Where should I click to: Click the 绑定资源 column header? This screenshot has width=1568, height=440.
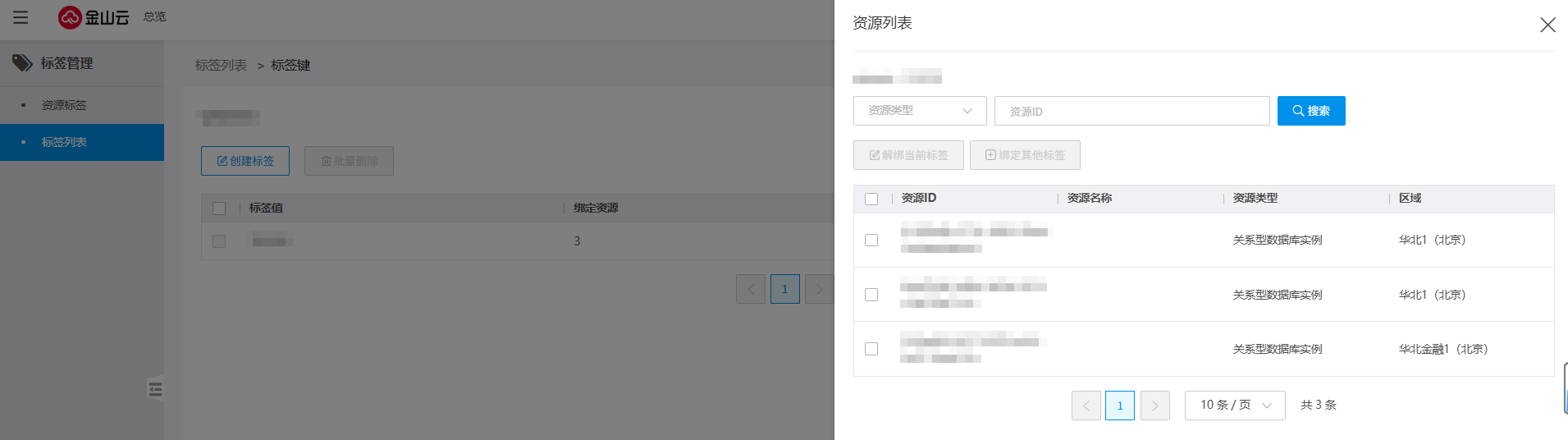596,208
